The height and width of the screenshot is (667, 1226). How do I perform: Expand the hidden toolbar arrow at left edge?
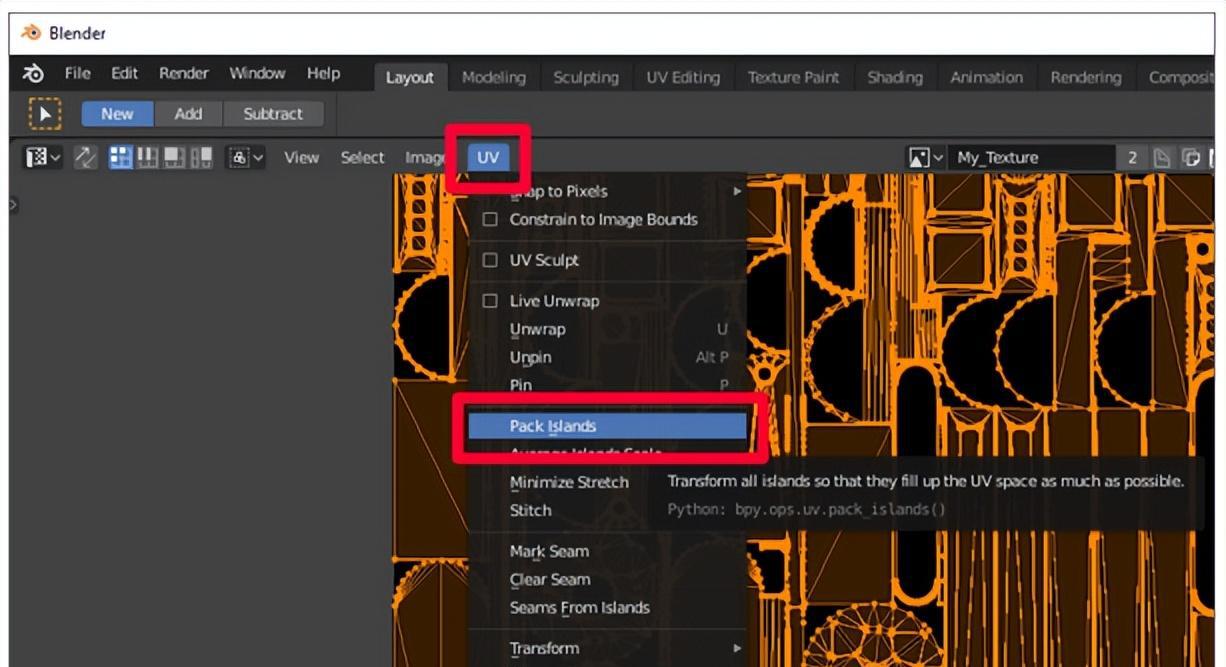[12, 205]
